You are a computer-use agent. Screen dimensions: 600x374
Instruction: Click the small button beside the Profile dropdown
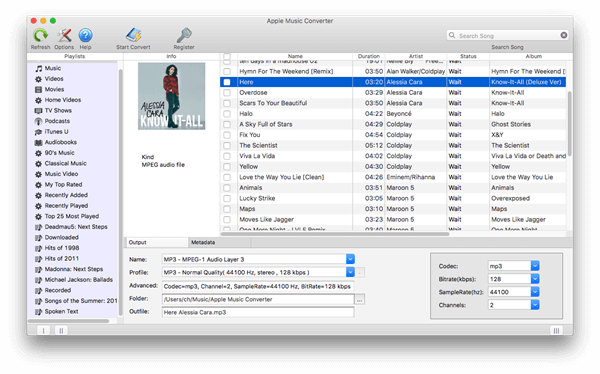[360, 273]
